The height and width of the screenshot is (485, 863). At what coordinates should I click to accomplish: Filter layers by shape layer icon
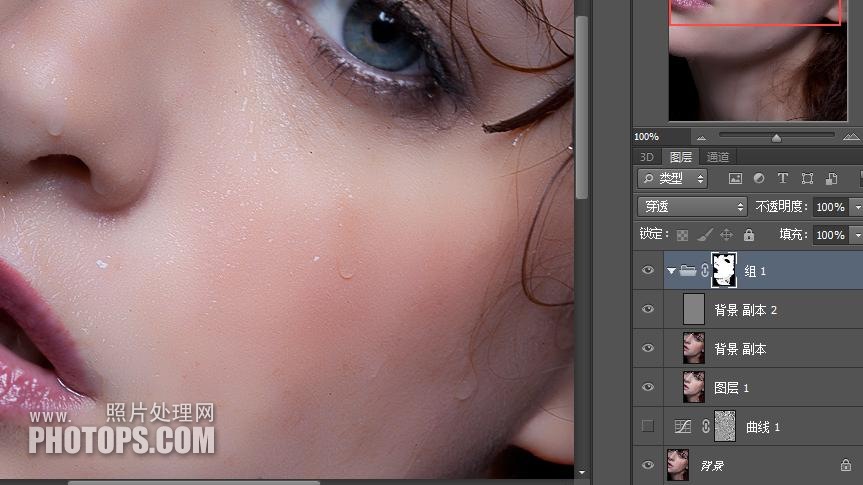807,178
